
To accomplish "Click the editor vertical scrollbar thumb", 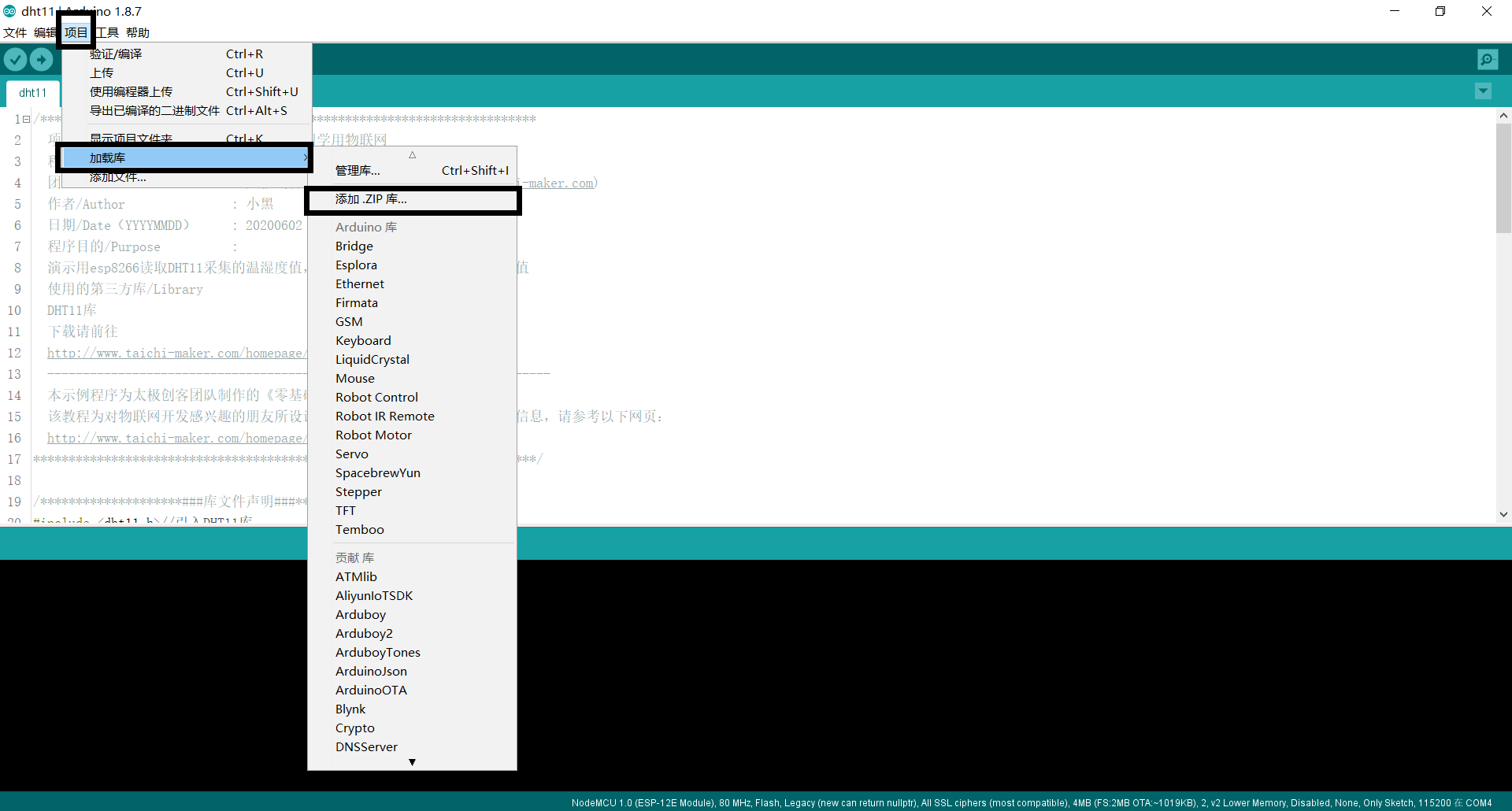I will pyautogui.click(x=1503, y=178).
